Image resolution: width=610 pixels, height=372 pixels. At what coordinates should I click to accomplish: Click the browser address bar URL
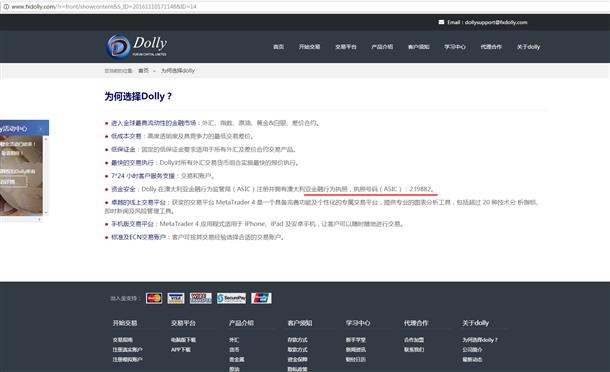104,7
